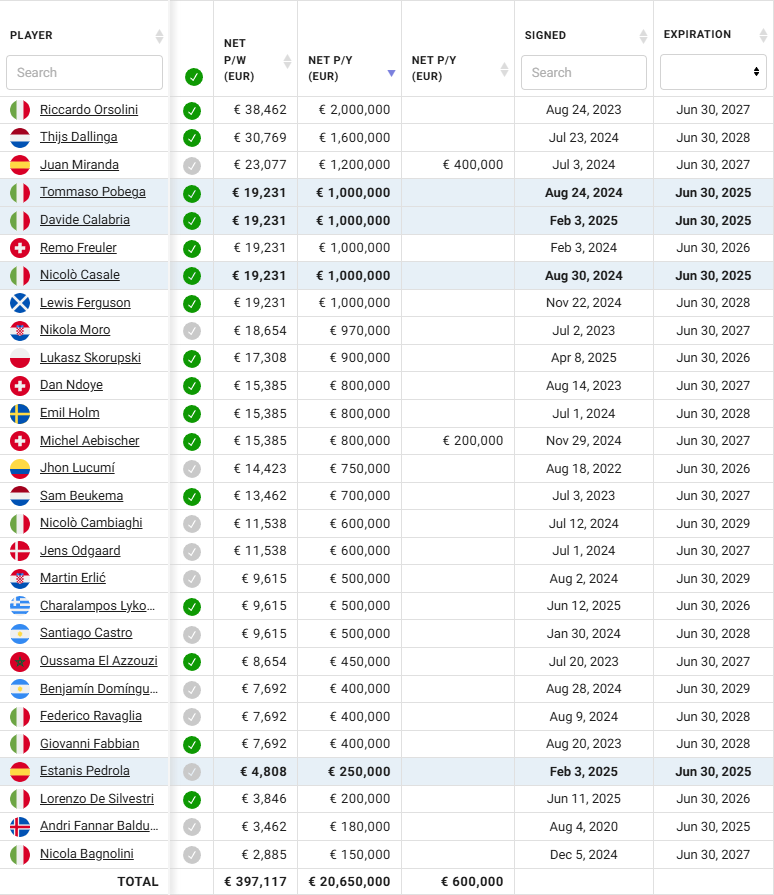This screenshot has height=895, width=774.
Task: Click green check icon in Dan Ndoye row
Action: [x=192, y=386]
